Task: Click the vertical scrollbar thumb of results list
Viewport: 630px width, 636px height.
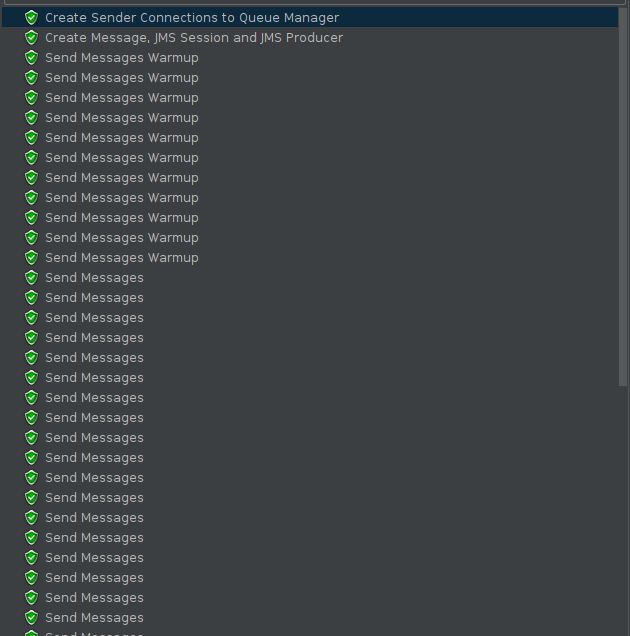Action: coord(623,196)
